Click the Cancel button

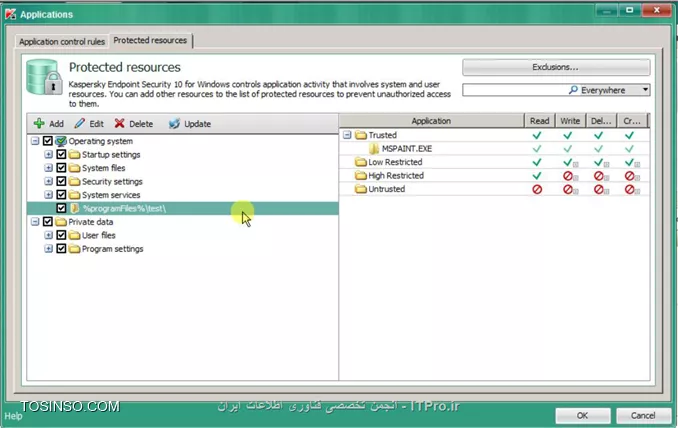click(x=643, y=415)
